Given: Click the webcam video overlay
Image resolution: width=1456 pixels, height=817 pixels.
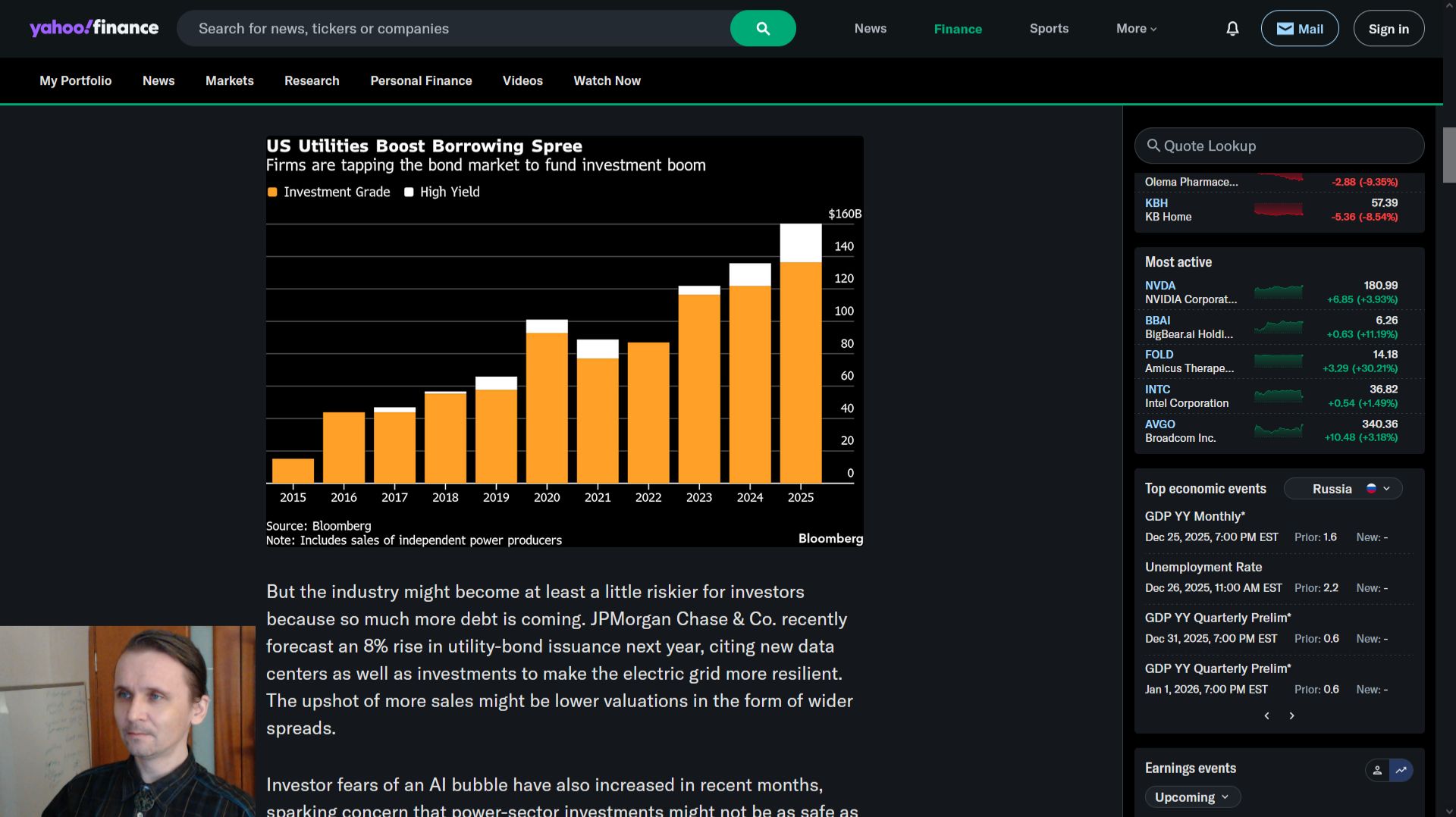Looking at the screenshot, I should (x=127, y=722).
